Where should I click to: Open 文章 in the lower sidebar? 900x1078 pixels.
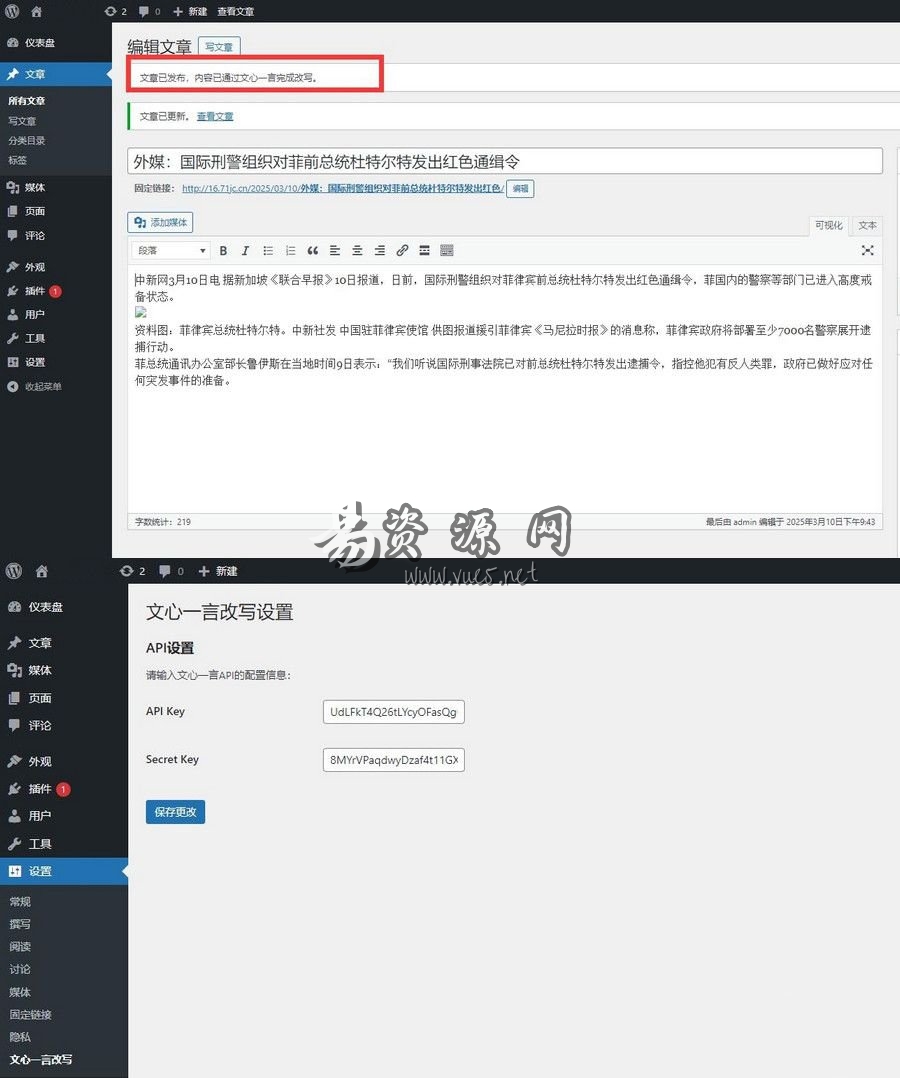click(x=40, y=643)
